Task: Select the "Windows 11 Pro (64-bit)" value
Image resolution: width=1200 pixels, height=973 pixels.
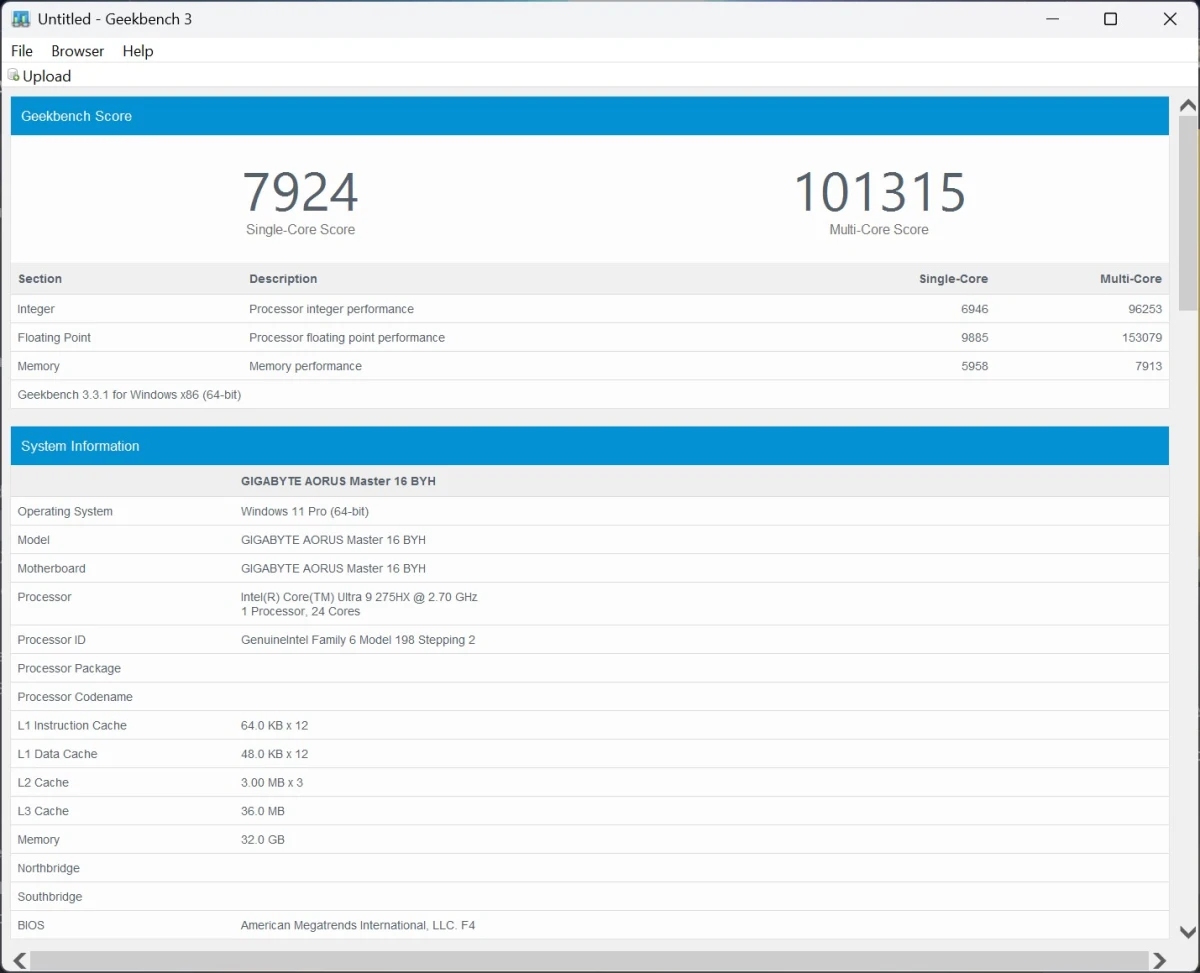Action: (305, 512)
